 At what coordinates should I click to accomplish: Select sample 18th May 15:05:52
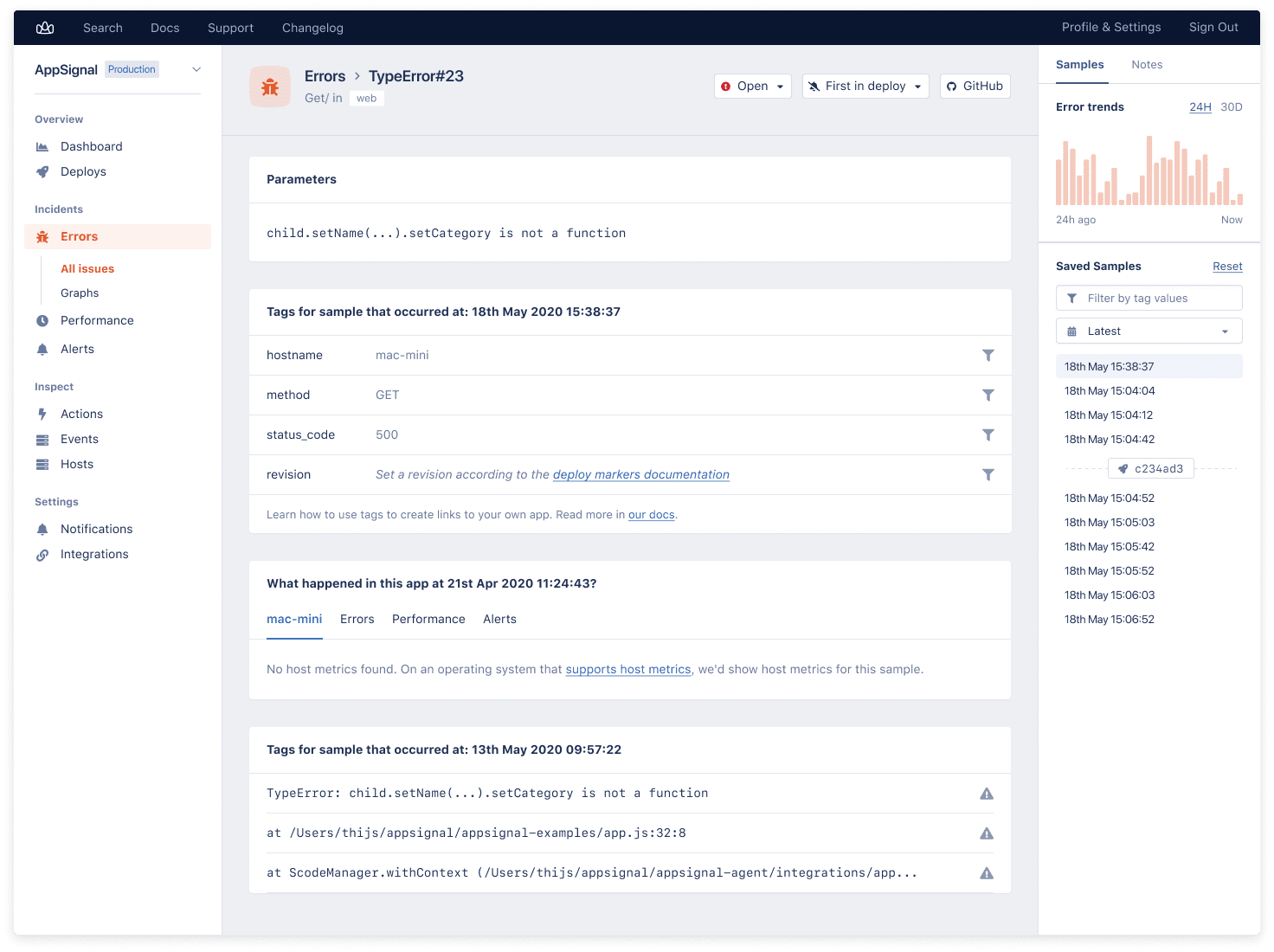pos(1110,571)
